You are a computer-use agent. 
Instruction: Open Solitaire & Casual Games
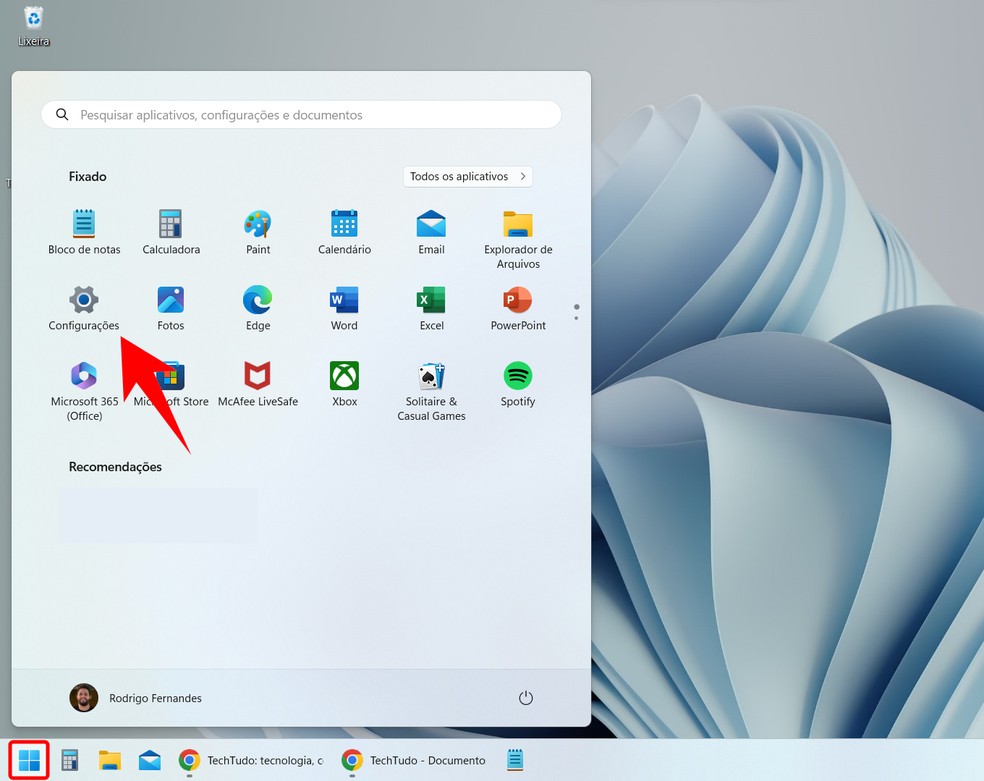[431, 391]
